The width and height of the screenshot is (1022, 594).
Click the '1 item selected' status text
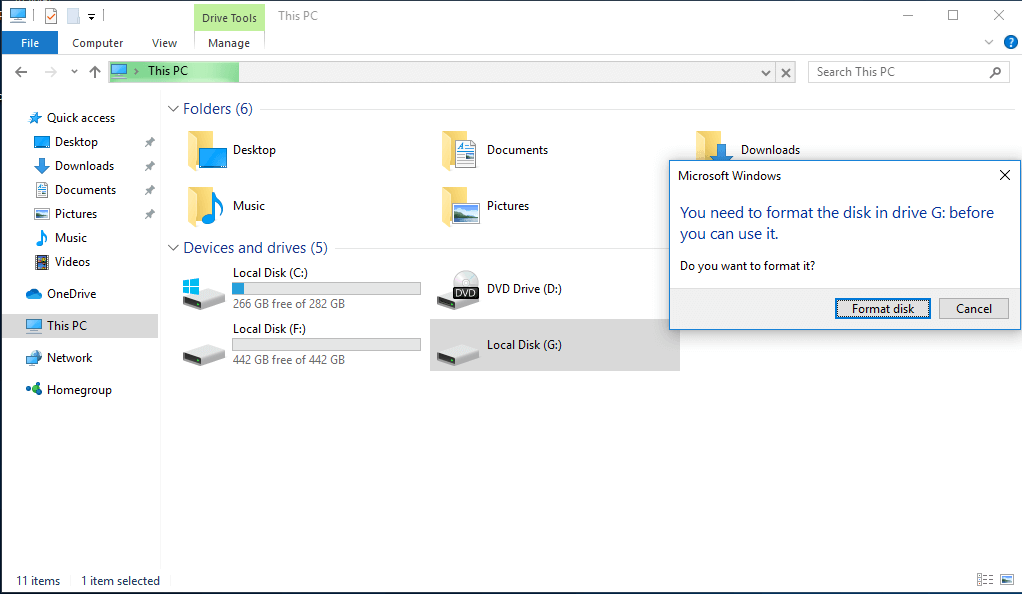[121, 581]
